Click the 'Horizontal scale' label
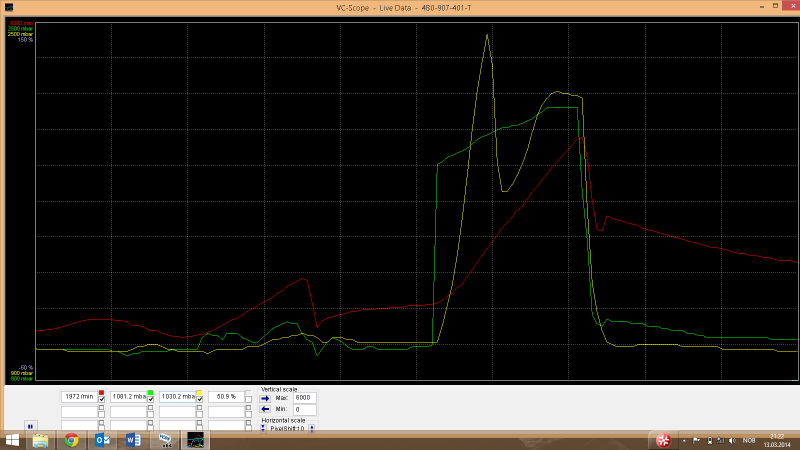 tap(283, 420)
